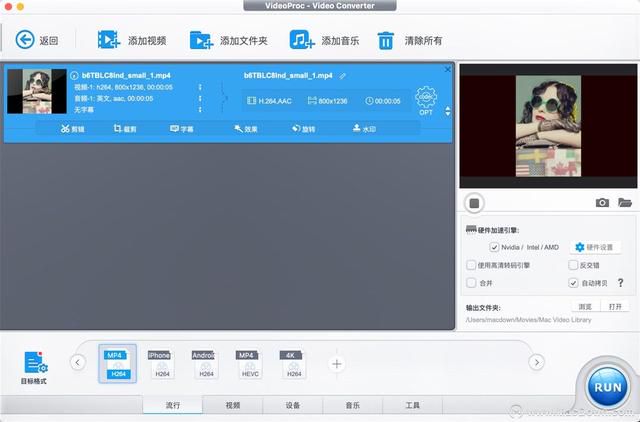The width and height of the screenshot is (640, 422).
Task: Click the 返回 back arrow icon
Action: point(25,40)
